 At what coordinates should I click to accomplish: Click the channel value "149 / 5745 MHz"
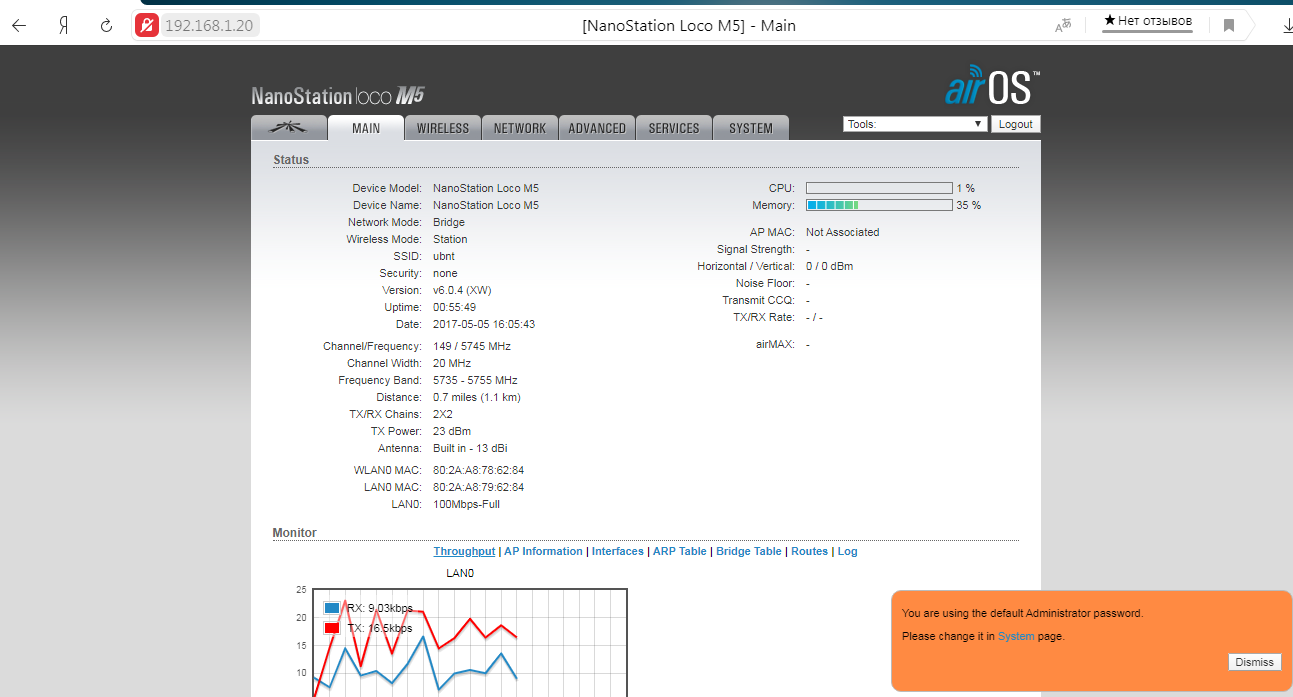(472, 346)
